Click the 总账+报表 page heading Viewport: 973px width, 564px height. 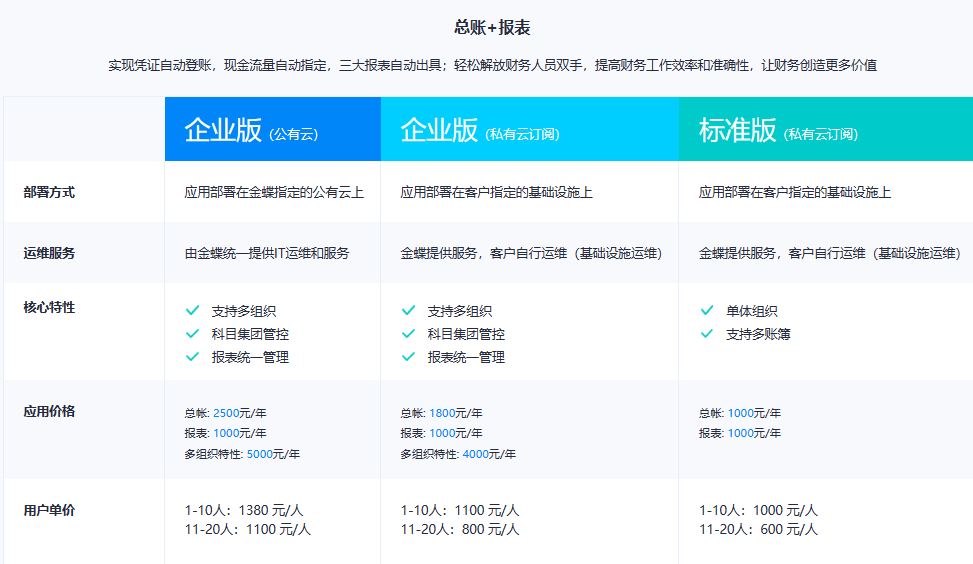[492, 27]
